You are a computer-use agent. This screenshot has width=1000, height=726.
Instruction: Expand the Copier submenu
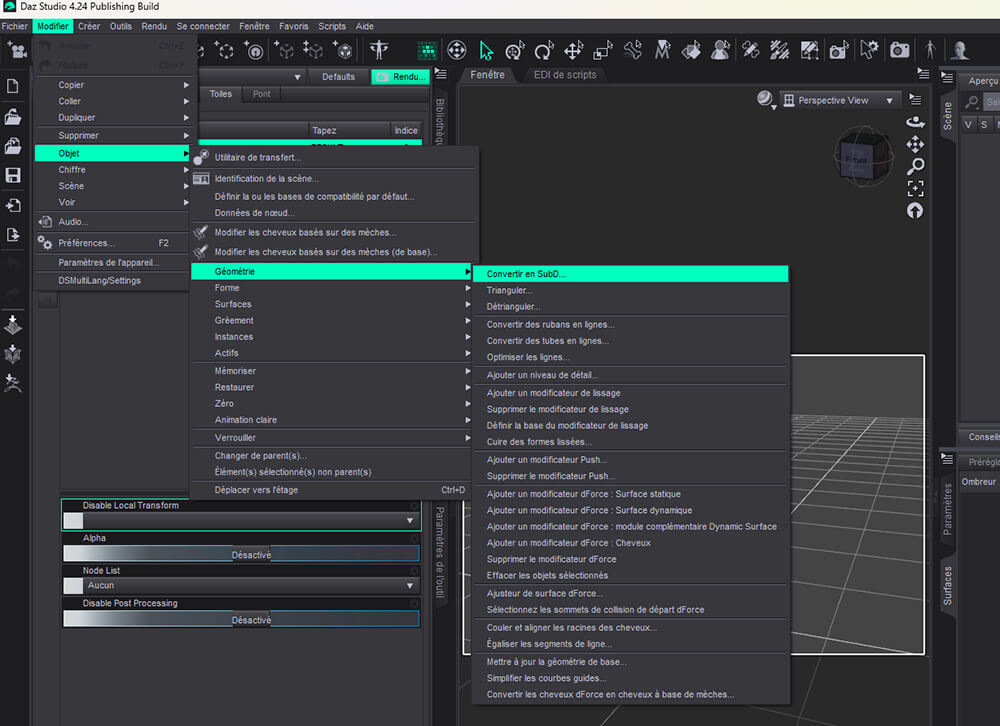coord(113,85)
